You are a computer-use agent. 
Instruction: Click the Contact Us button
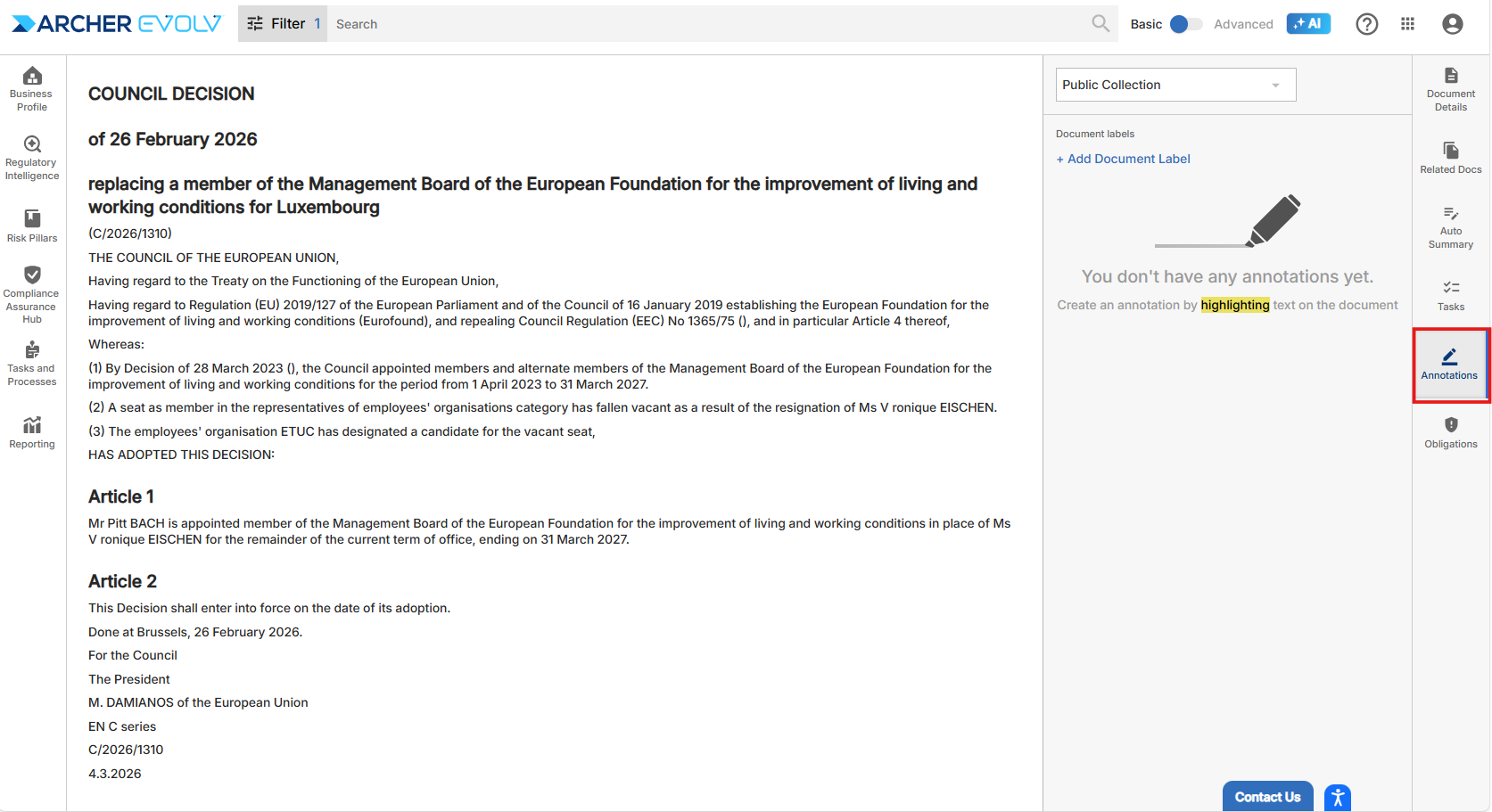pyautogui.click(x=1267, y=797)
